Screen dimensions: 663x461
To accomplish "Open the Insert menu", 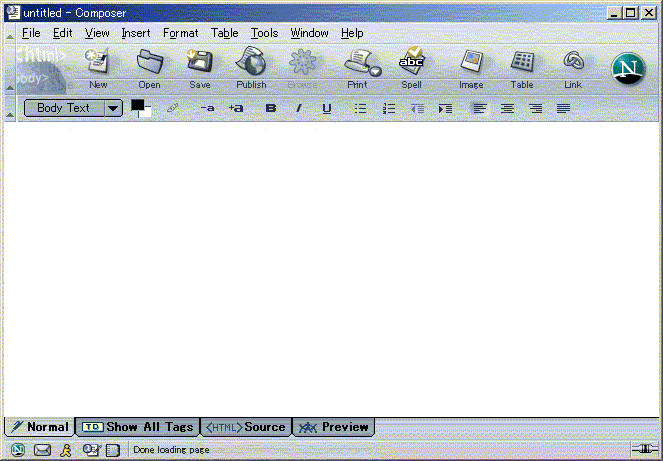I will click(136, 33).
